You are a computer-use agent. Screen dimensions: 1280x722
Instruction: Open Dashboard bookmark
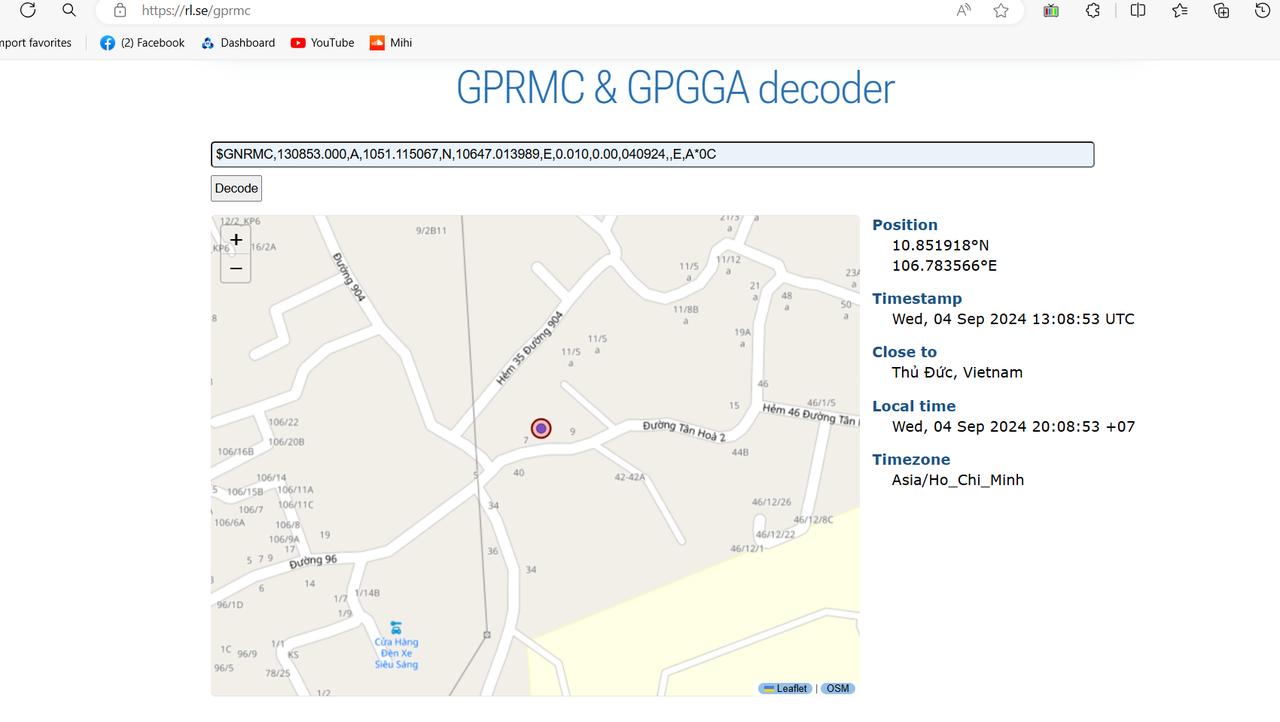pos(238,43)
